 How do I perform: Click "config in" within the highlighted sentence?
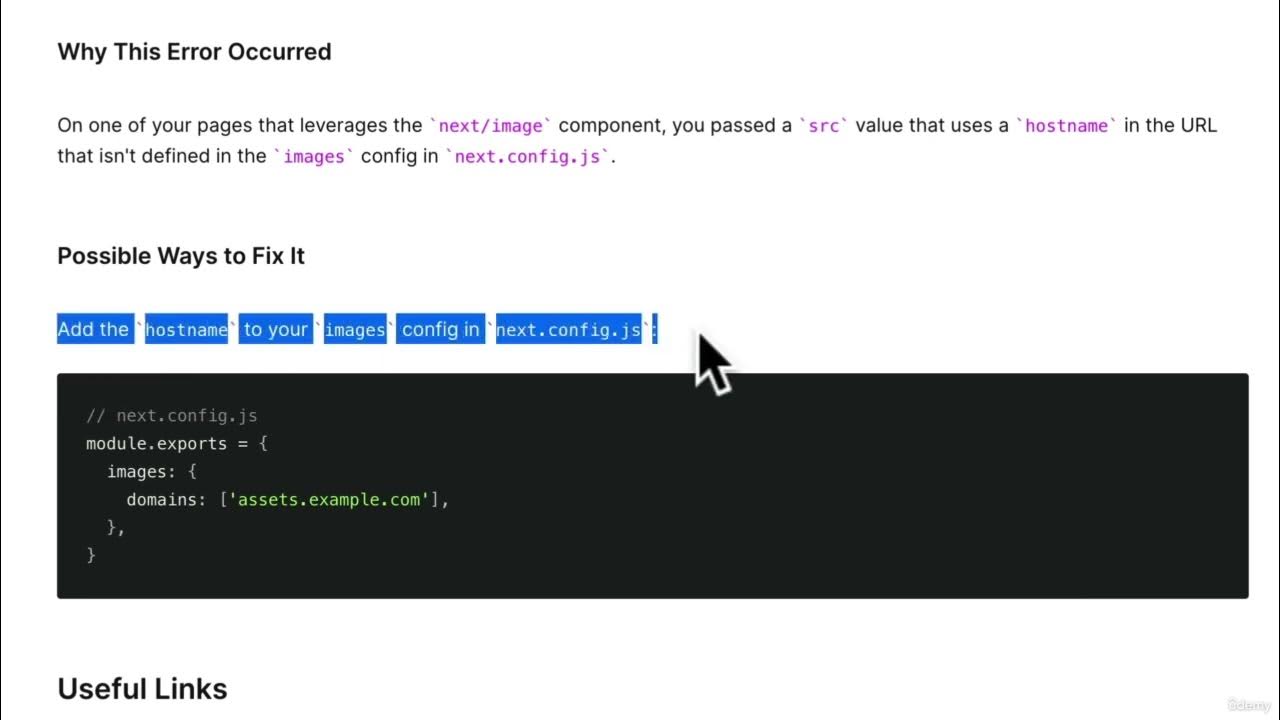(441, 329)
